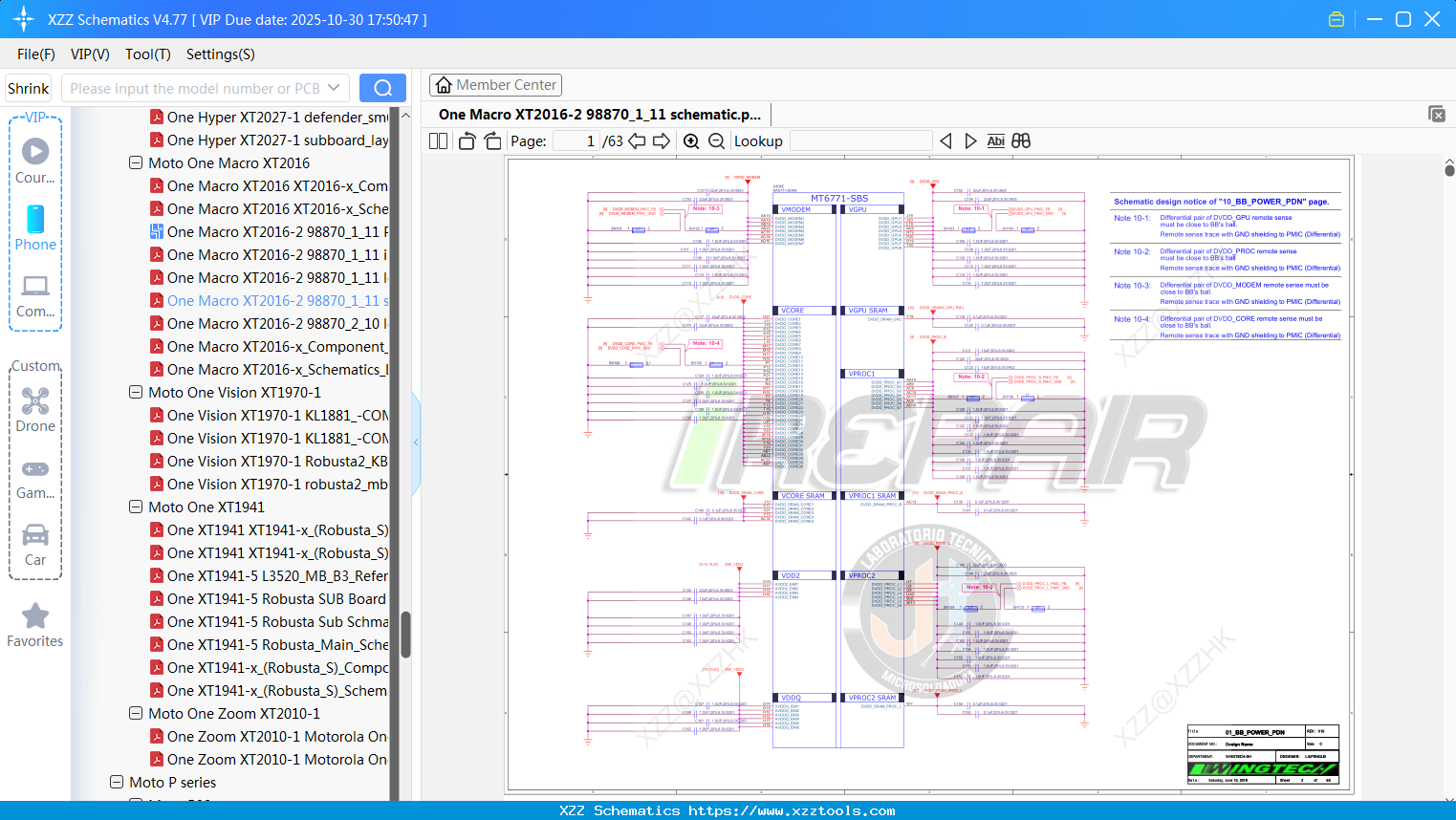Rotate the schematic page counterclockwise

tap(466, 140)
